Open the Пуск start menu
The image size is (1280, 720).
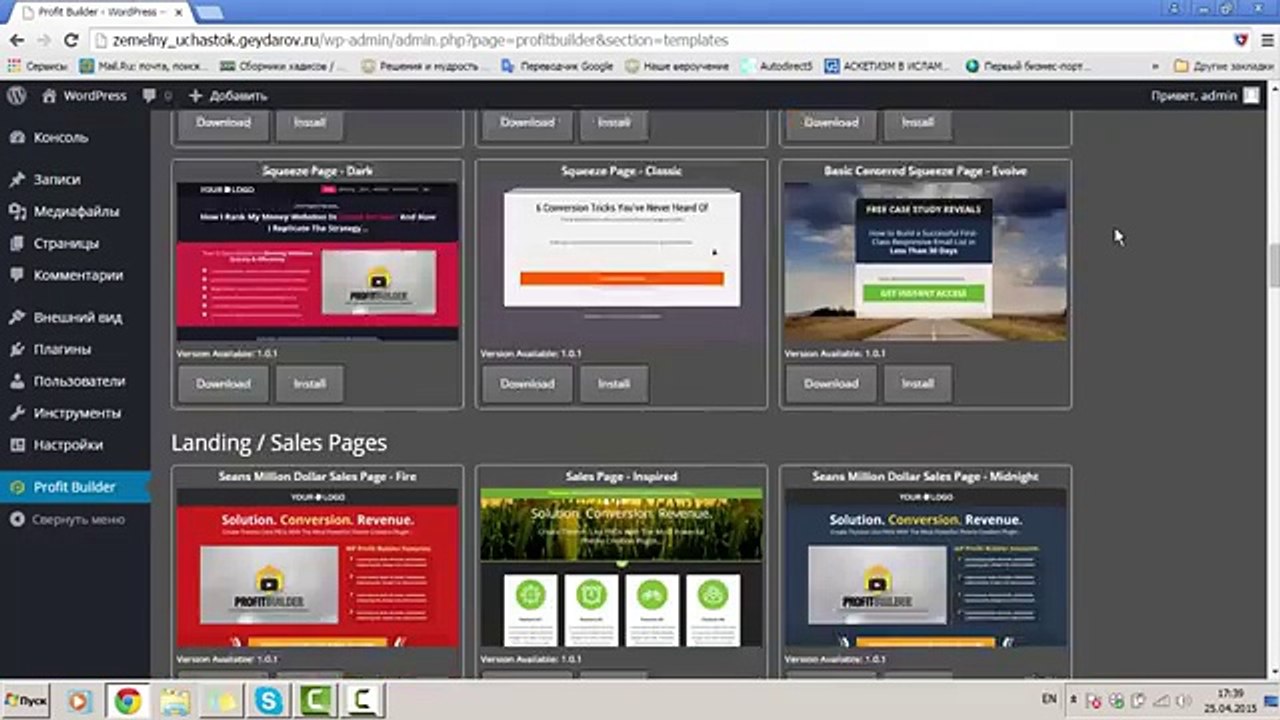(x=27, y=701)
